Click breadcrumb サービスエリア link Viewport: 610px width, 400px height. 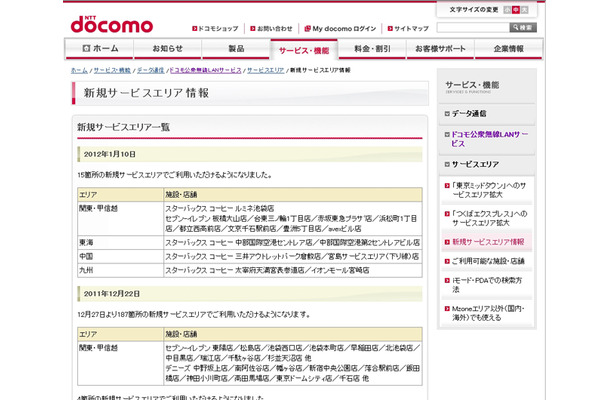pyautogui.click(x=265, y=70)
